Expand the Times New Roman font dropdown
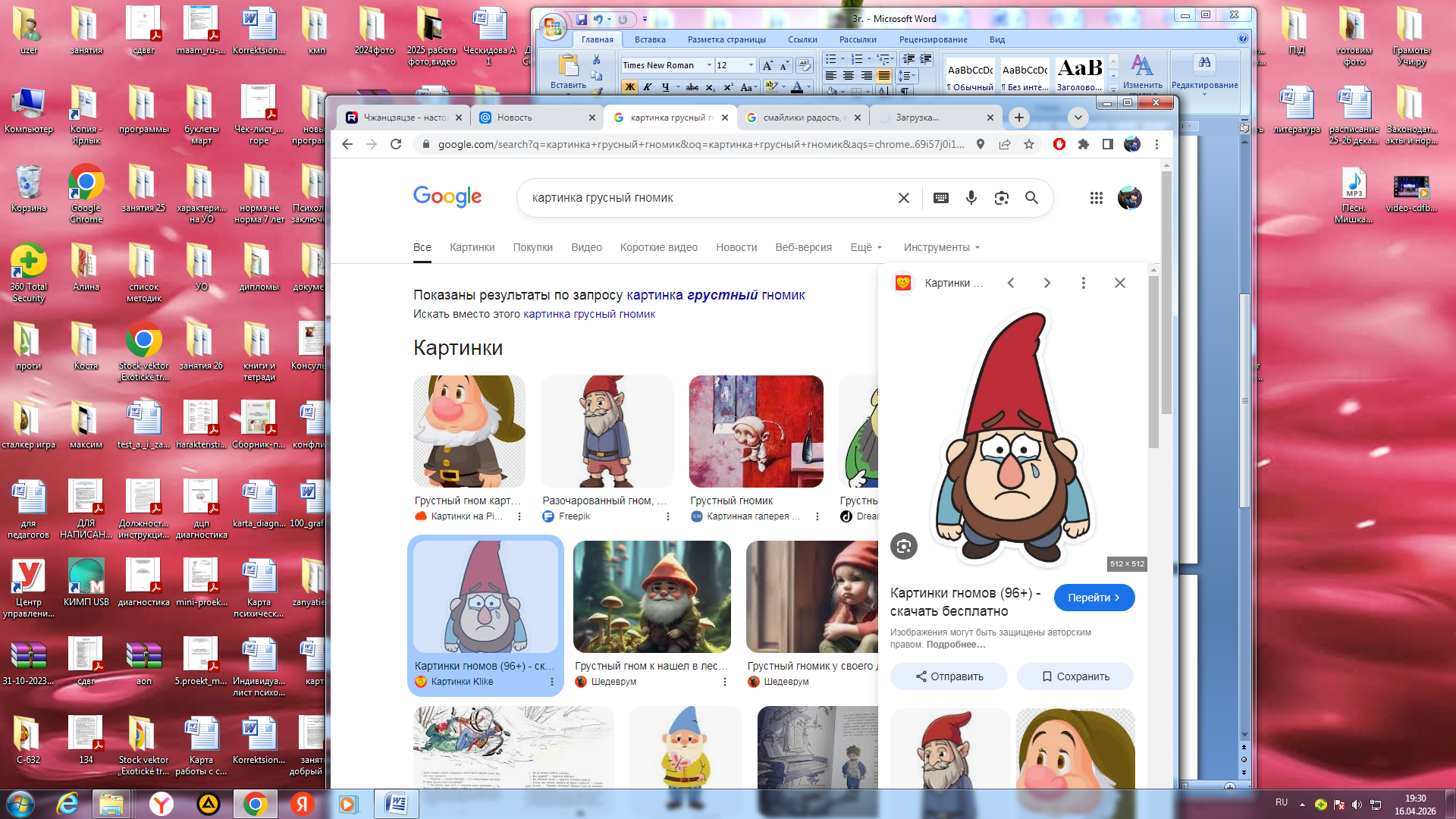The image size is (1456, 819). 709,65
